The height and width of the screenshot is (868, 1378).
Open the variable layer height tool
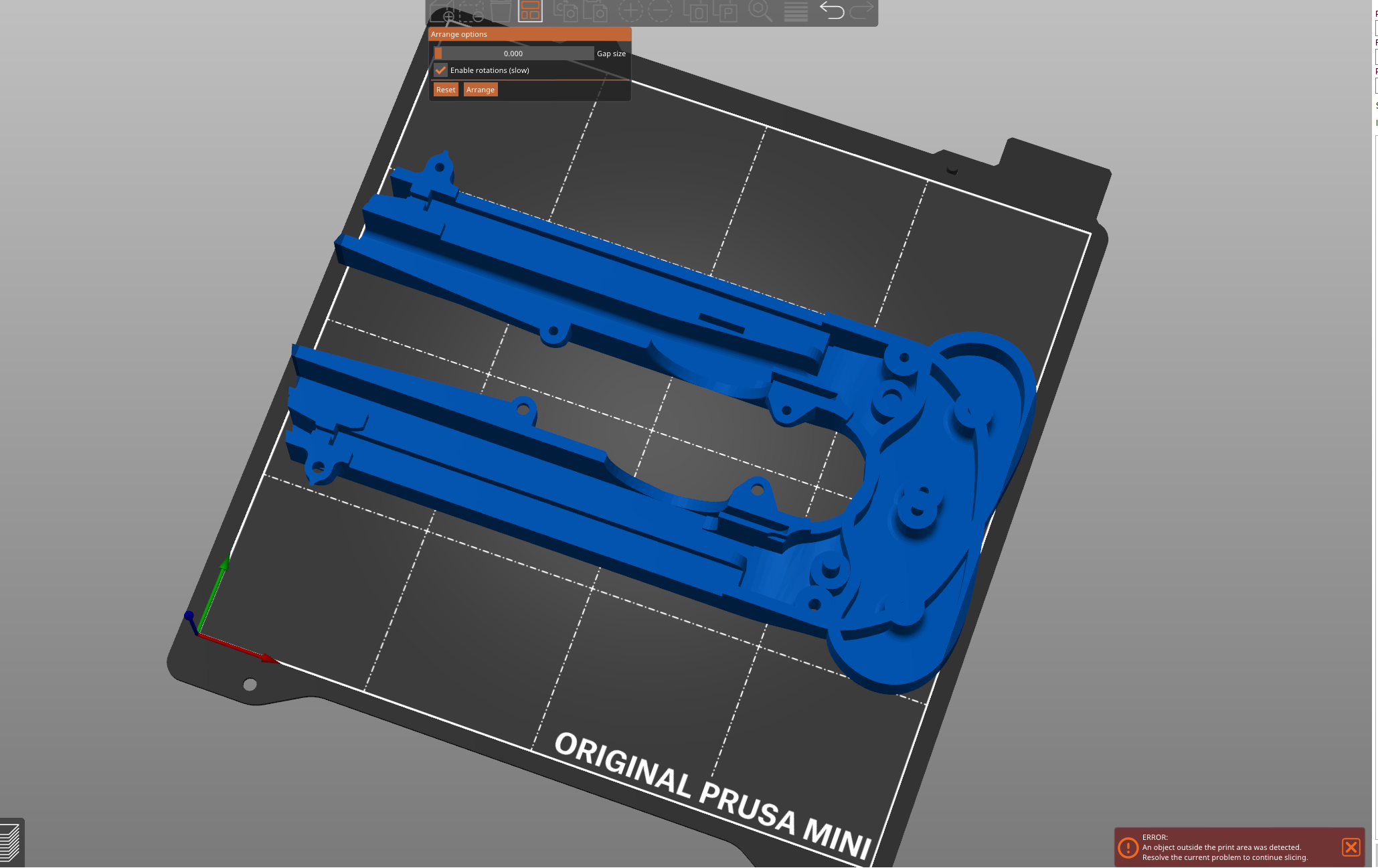click(796, 10)
